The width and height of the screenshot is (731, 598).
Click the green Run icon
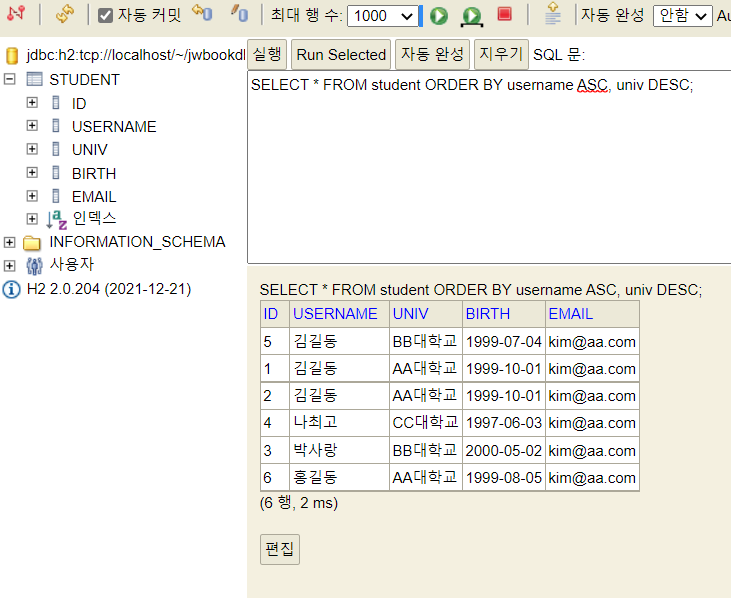(439, 16)
